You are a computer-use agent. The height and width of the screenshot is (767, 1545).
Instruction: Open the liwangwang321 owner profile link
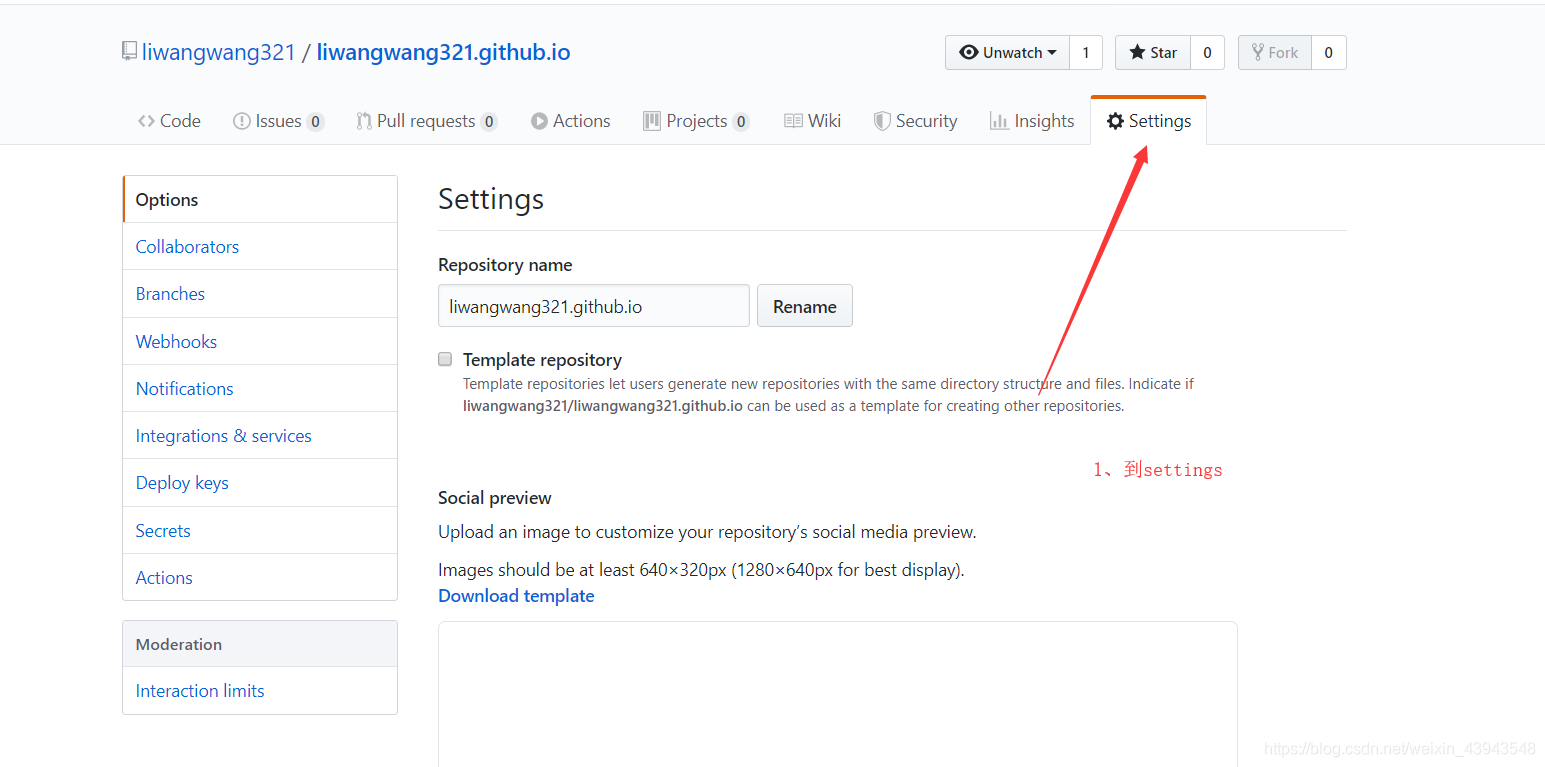(x=219, y=52)
